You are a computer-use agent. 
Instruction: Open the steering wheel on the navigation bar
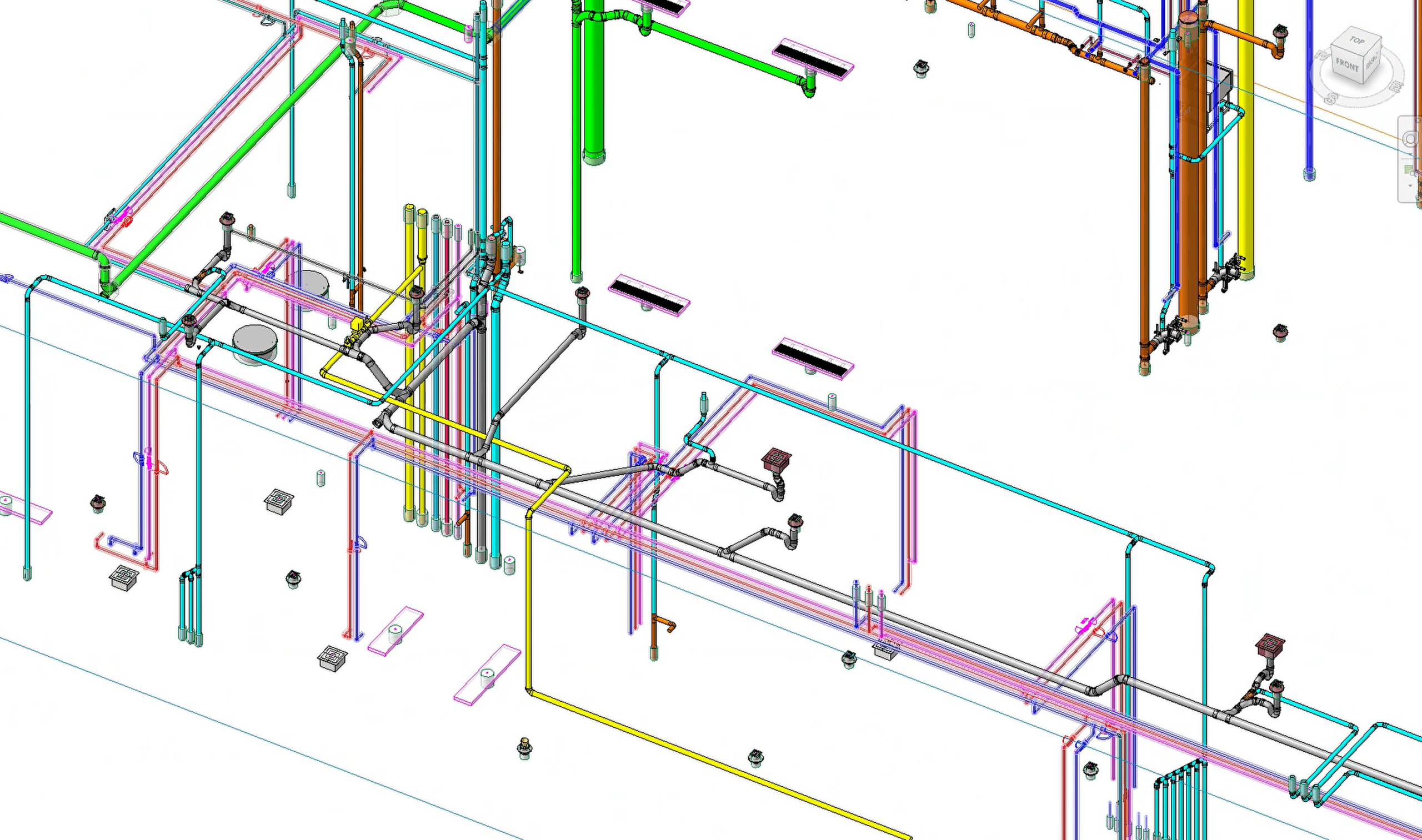1411,139
